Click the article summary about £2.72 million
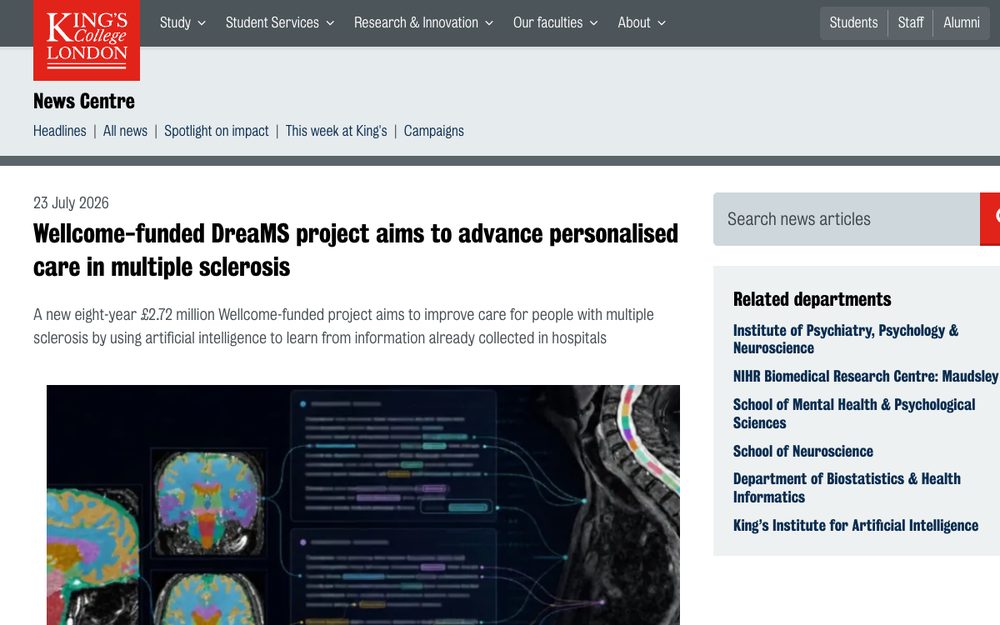 coord(343,326)
